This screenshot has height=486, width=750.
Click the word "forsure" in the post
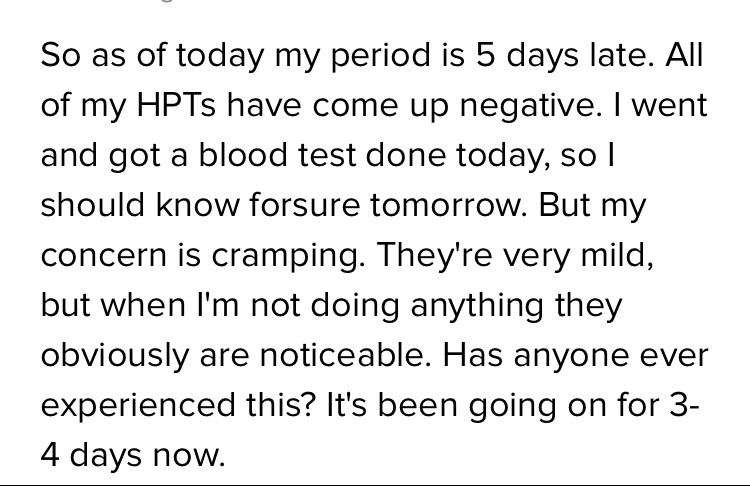[x=304, y=205]
